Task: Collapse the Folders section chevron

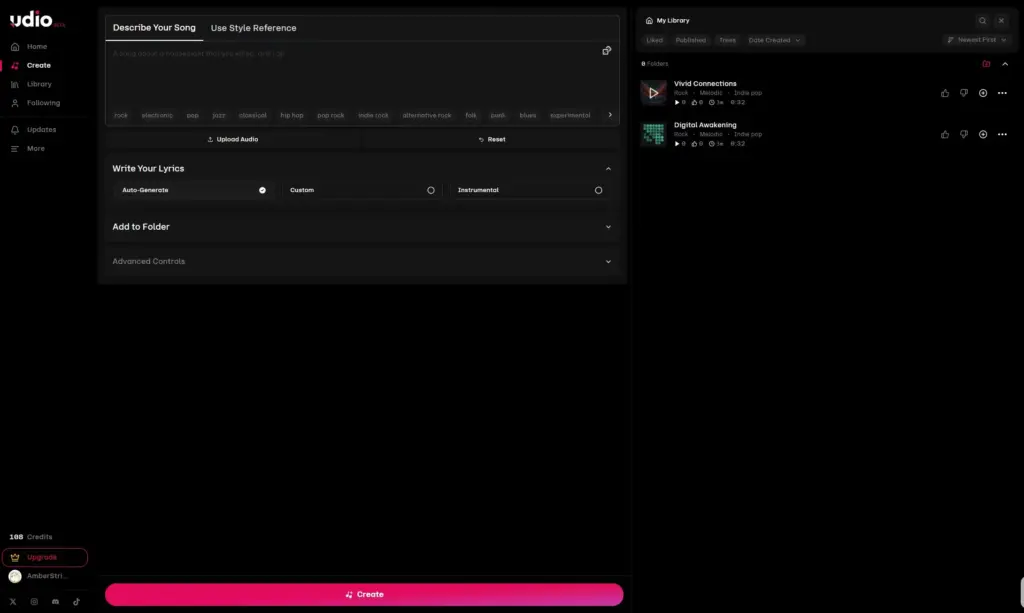Action: [1005, 64]
